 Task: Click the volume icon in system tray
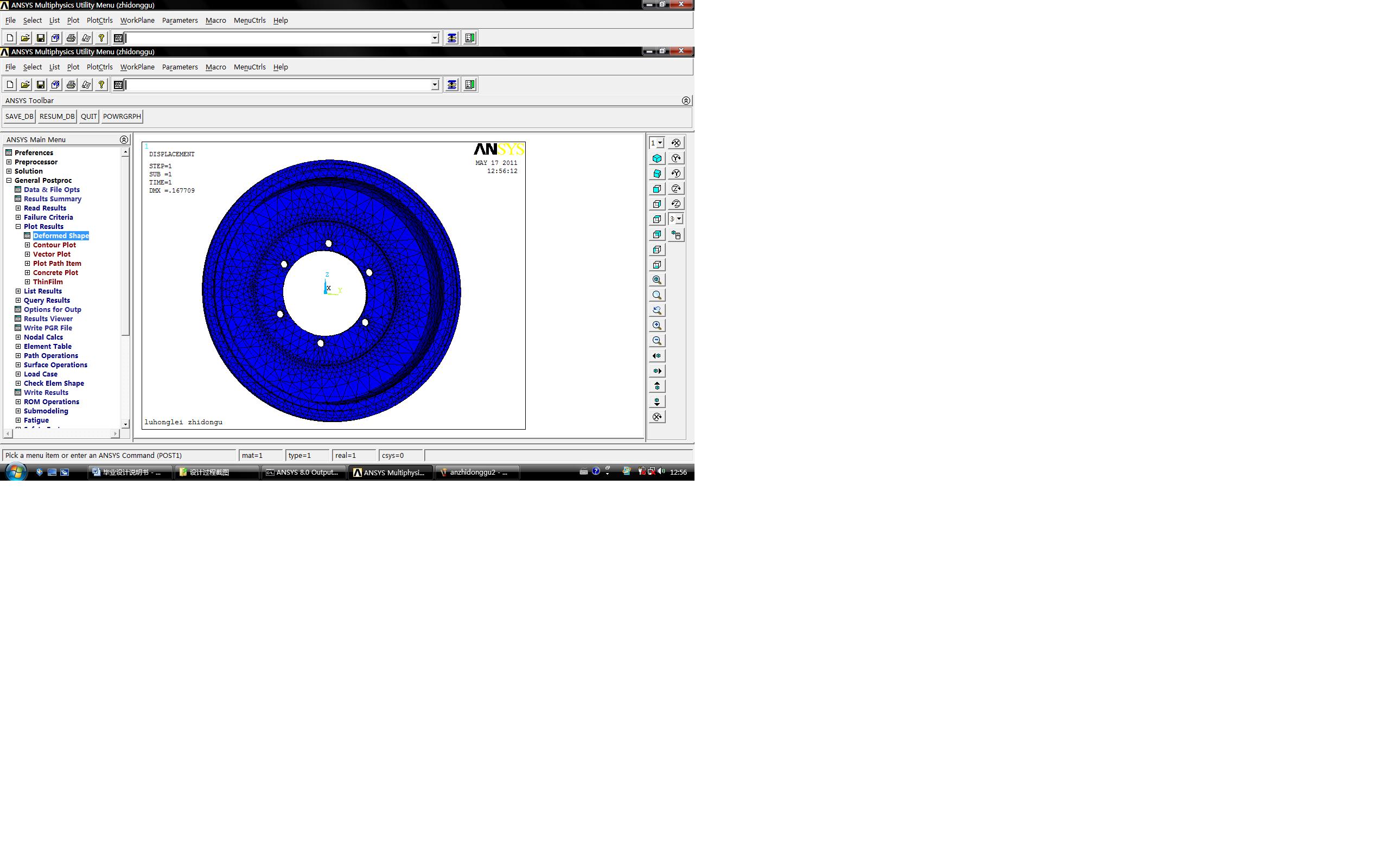[x=661, y=471]
